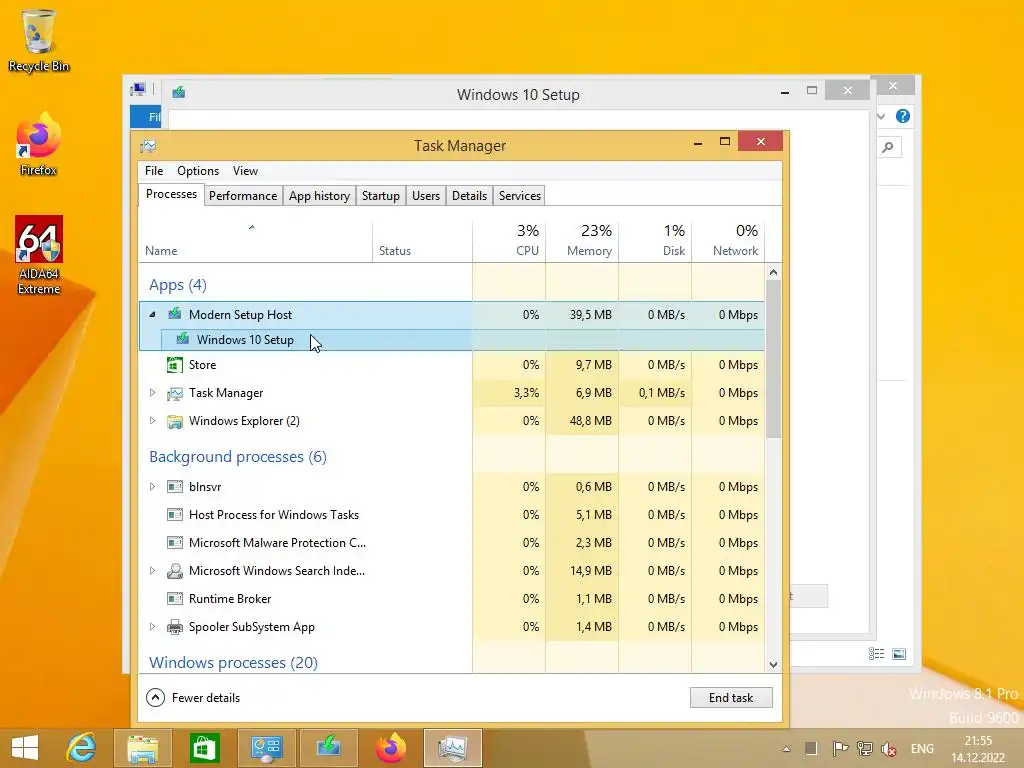This screenshot has height=768, width=1024.
Task: Expand the Windows Explorer (2) row
Action: tap(152, 421)
